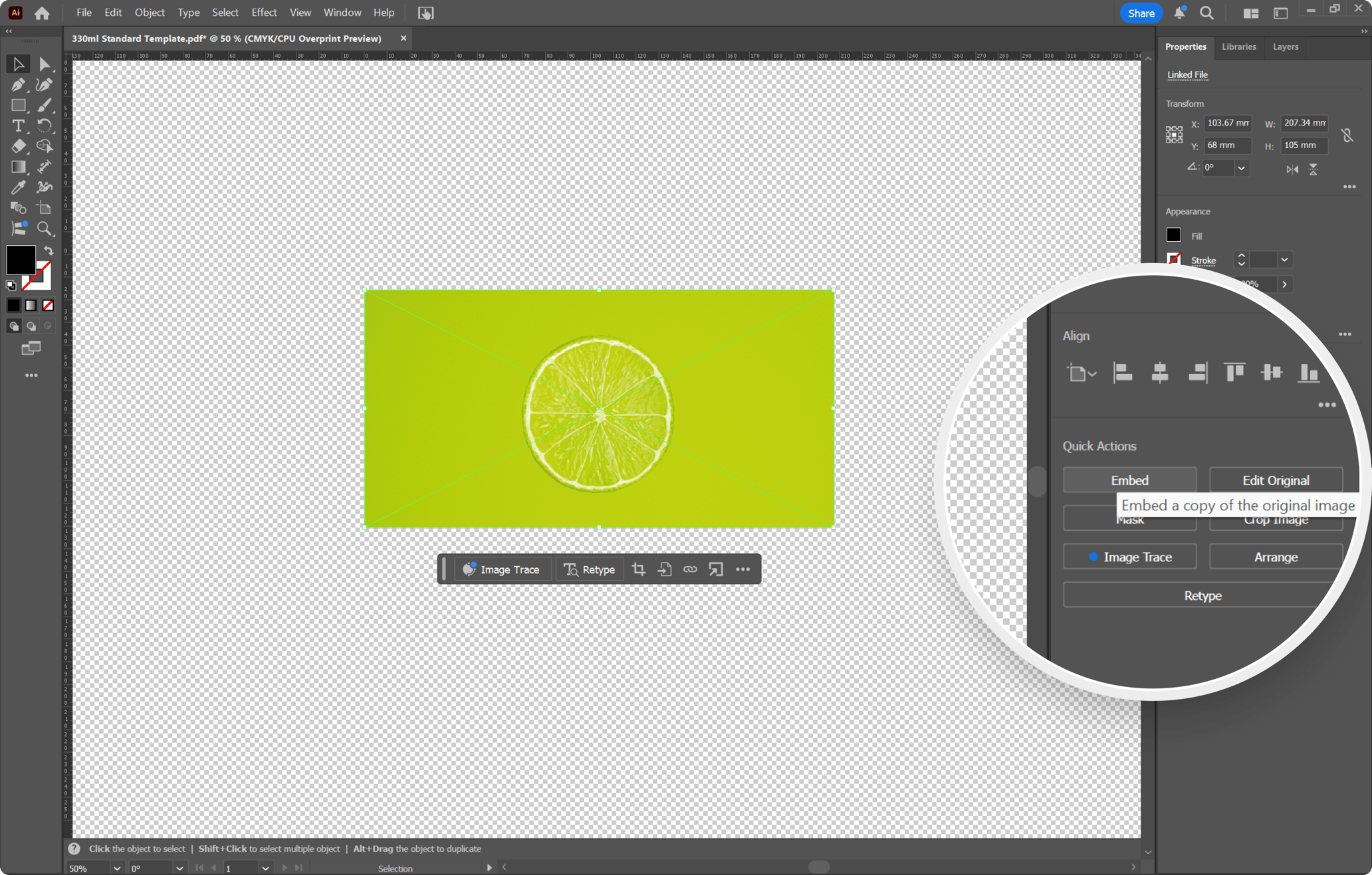This screenshot has width=1372, height=875.
Task: Open the zoom level dropdown at 50%
Action: pyautogui.click(x=117, y=868)
